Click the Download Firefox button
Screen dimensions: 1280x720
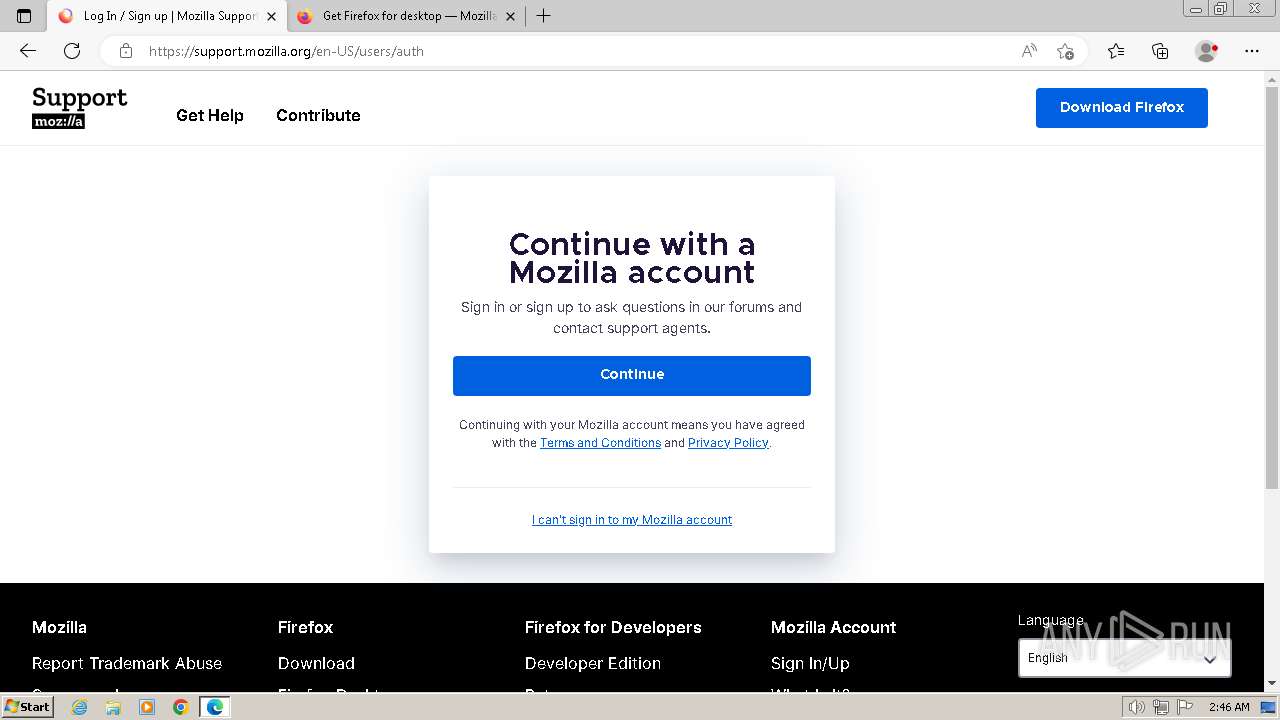(1122, 107)
